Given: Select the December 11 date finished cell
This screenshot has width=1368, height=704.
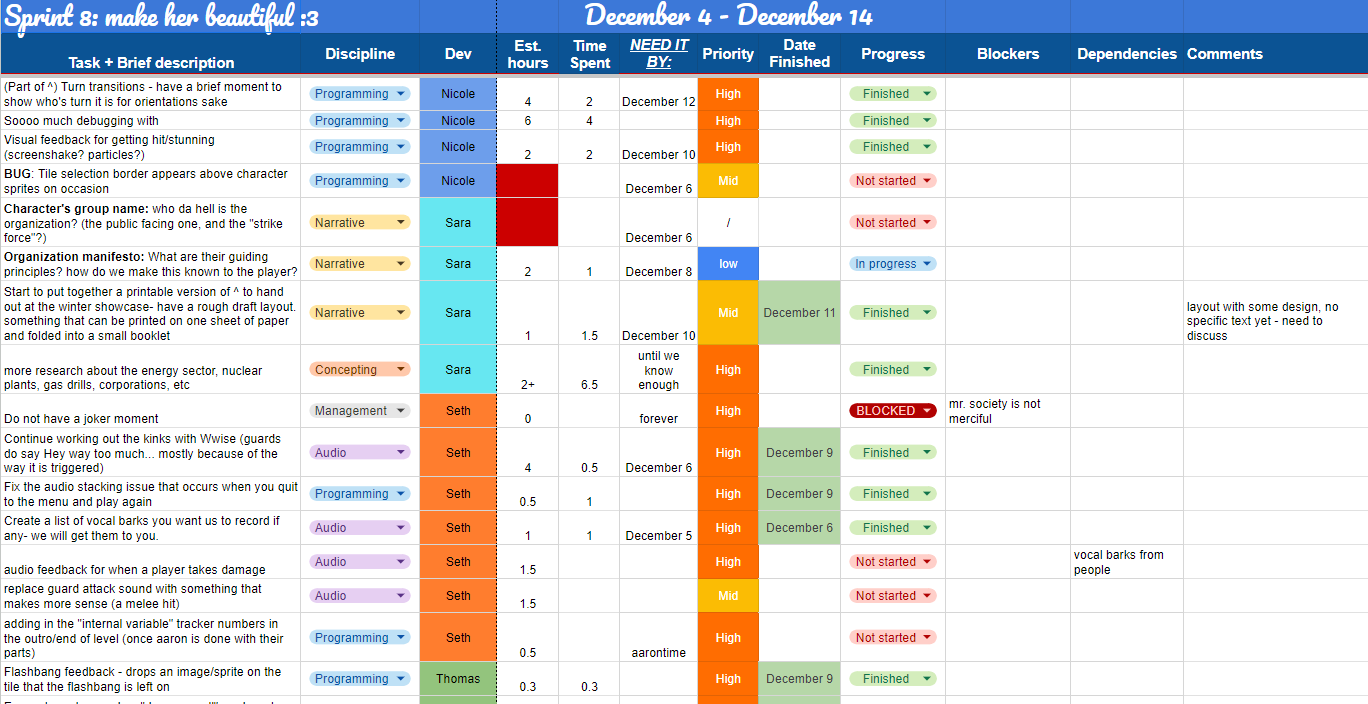Looking at the screenshot, I should pos(799,313).
